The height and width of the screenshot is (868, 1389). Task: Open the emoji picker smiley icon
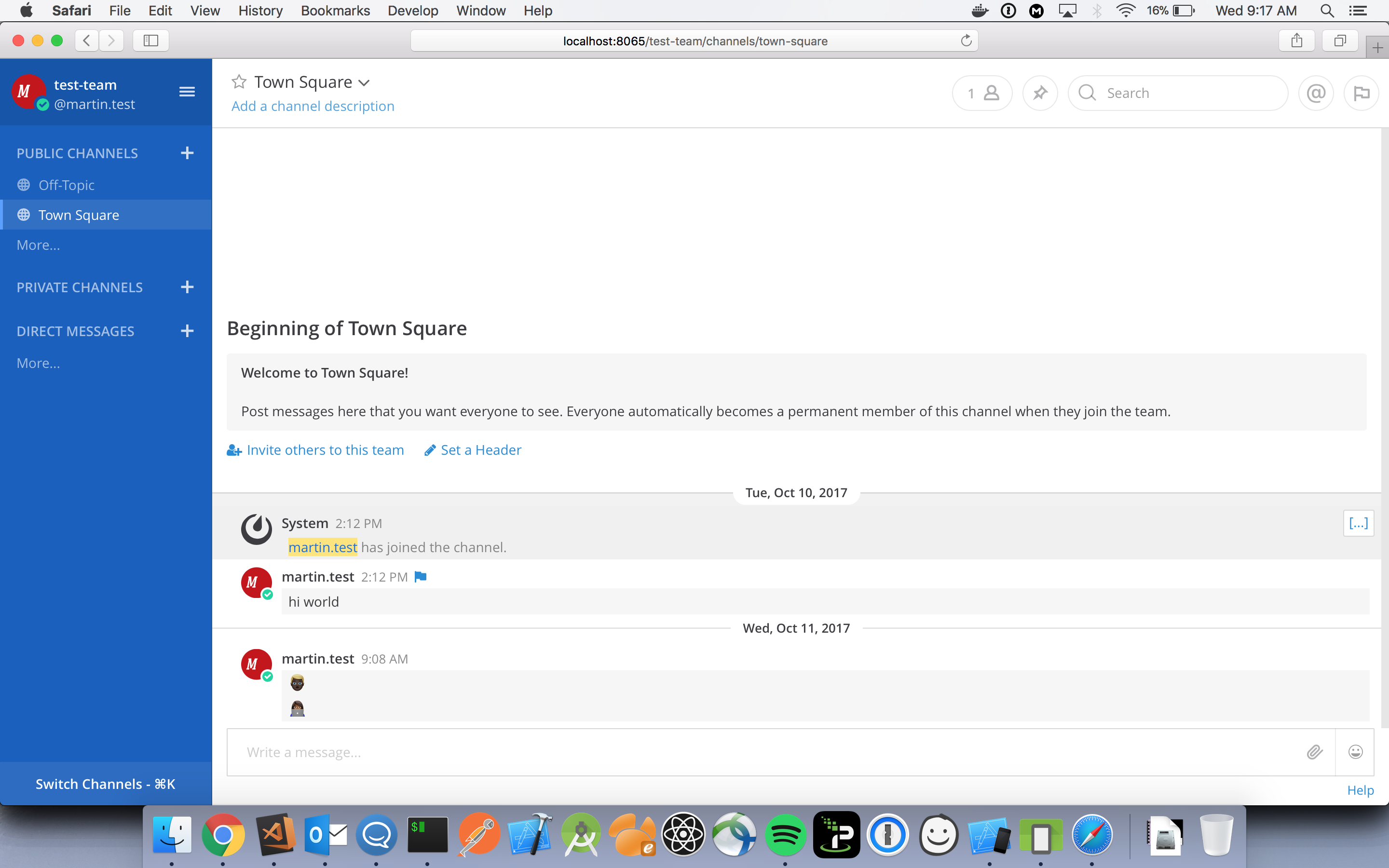click(1355, 752)
